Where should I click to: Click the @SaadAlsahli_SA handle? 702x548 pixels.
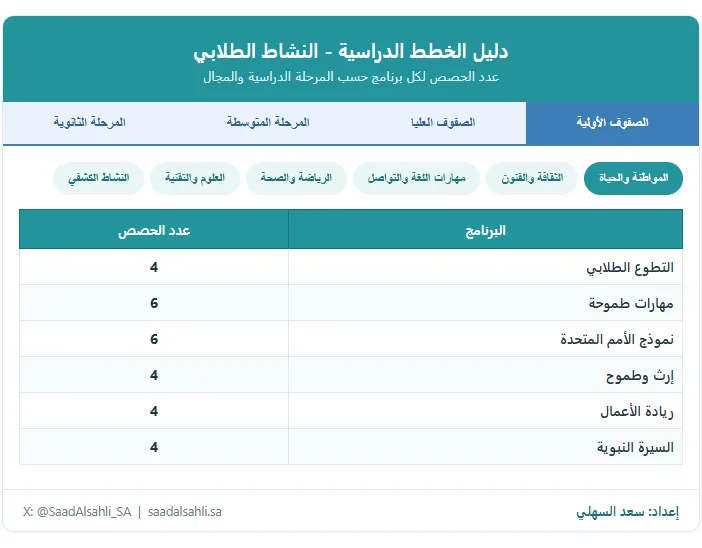point(84,512)
